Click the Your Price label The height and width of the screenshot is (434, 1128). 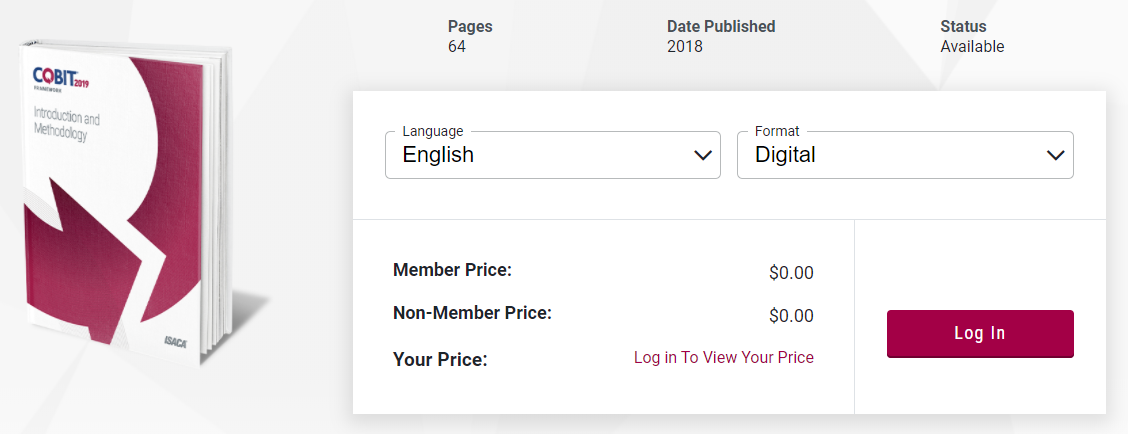click(440, 358)
